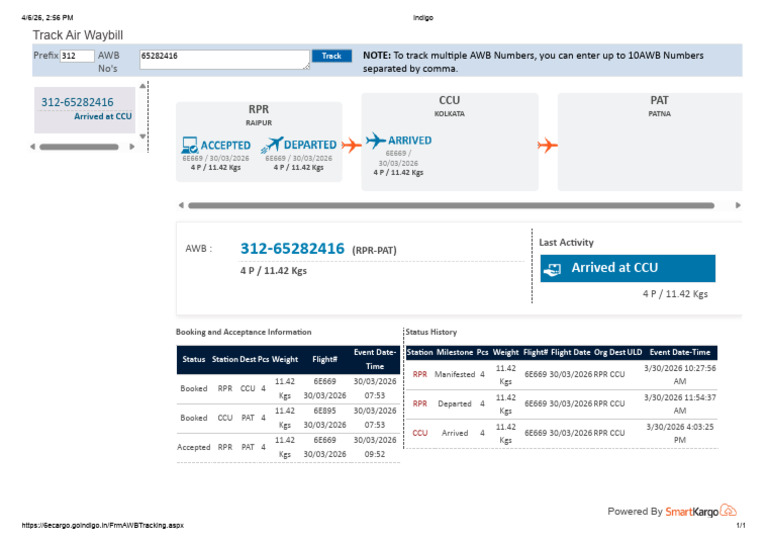Viewport: 768px width, 543px height.
Task: Click the Booked row with flight 6E895
Action: [x=288, y=418]
